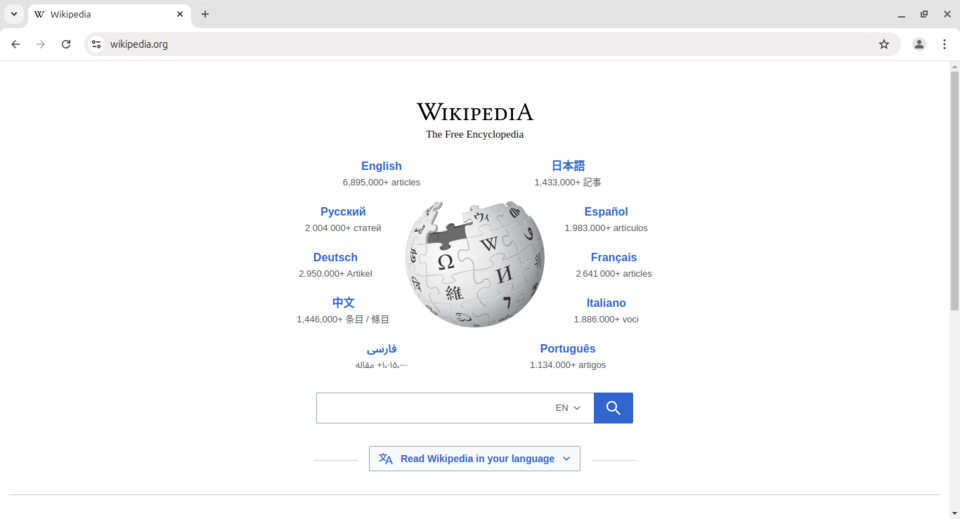
Task: Open the Español Wikipedia link
Action: [x=606, y=212]
